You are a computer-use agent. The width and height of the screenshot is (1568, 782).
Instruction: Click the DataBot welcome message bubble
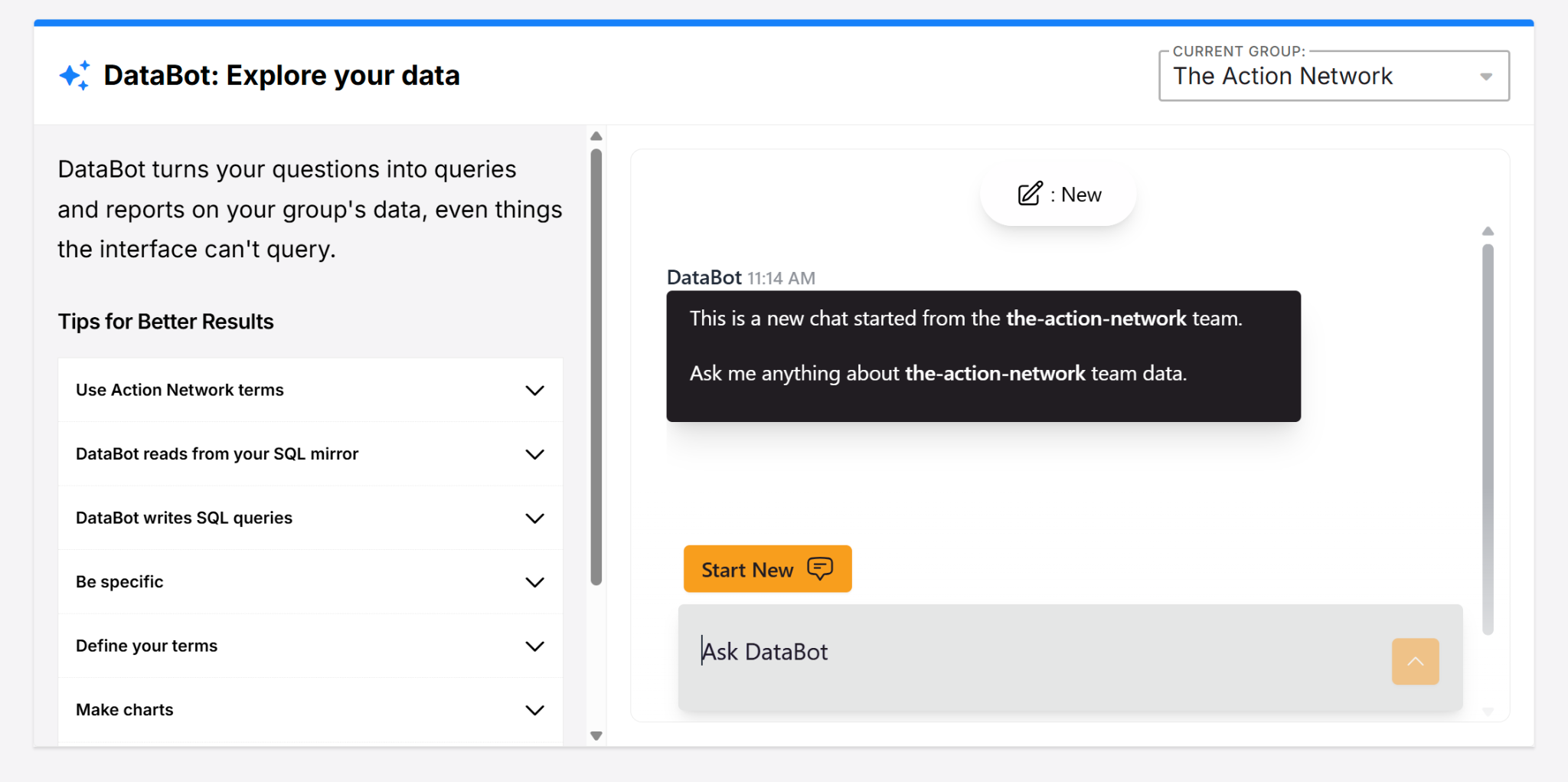click(x=983, y=356)
